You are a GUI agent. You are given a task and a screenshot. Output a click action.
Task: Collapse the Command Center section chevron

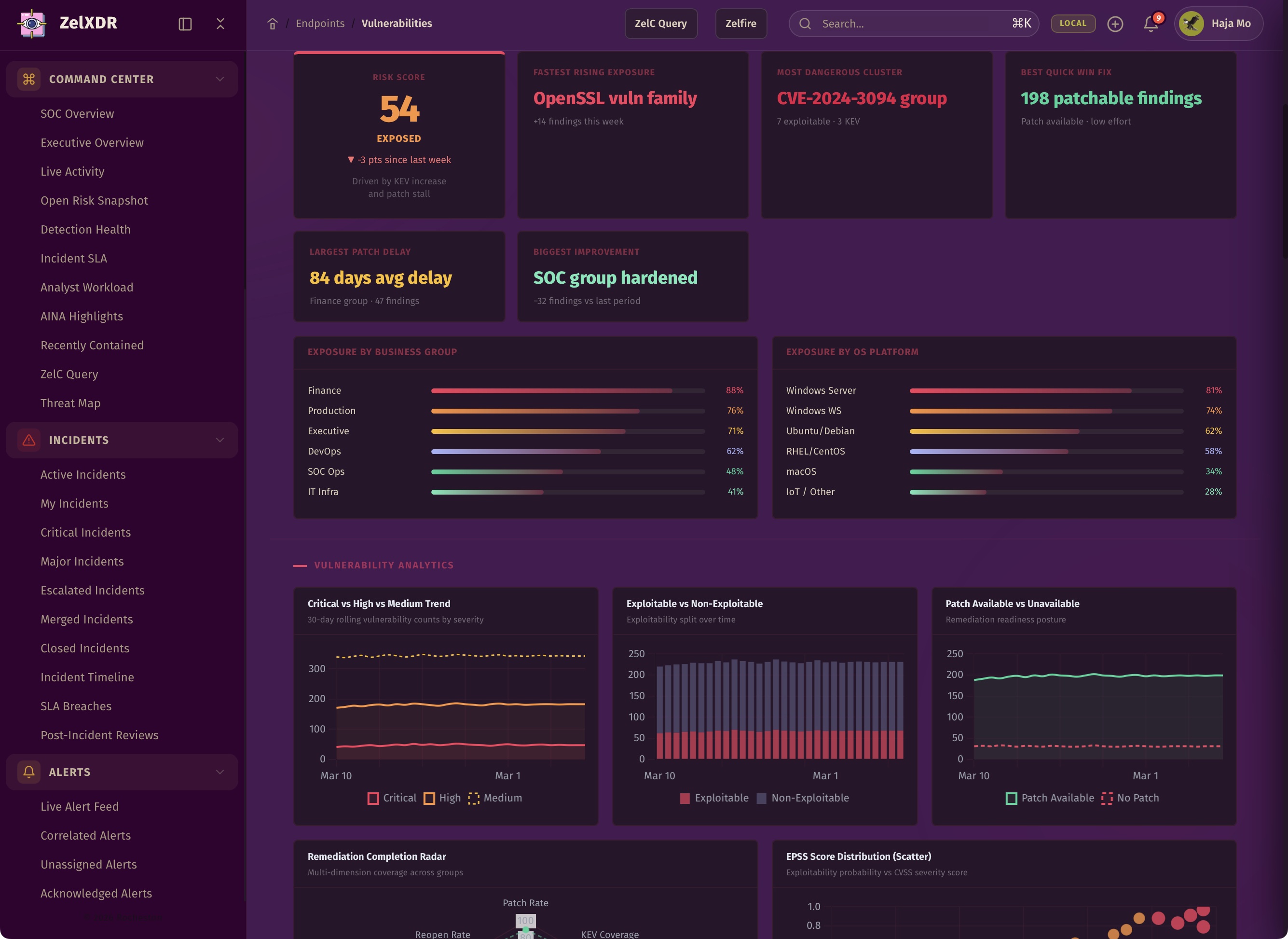[220, 79]
